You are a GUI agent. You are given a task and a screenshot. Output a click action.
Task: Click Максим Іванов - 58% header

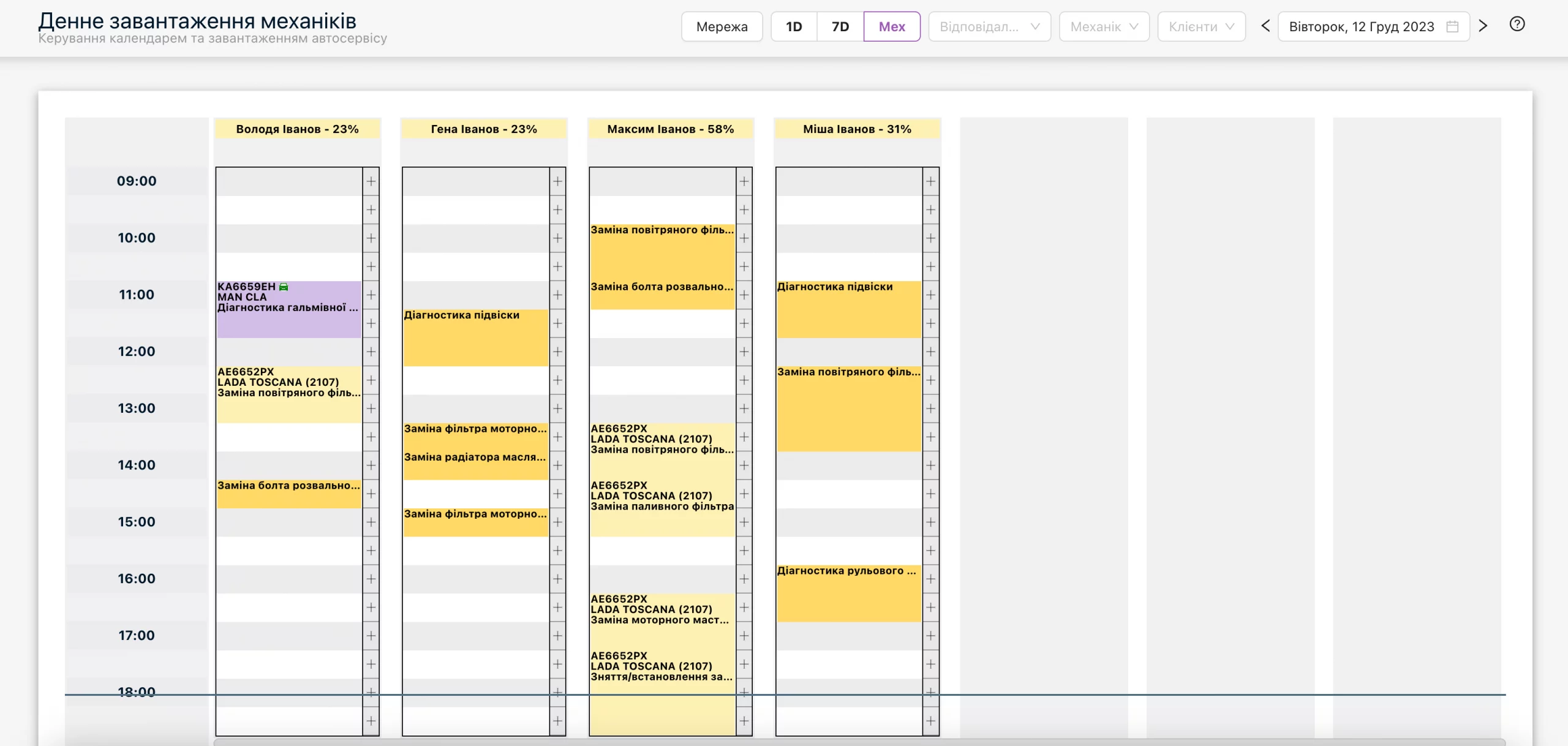pyautogui.click(x=671, y=129)
